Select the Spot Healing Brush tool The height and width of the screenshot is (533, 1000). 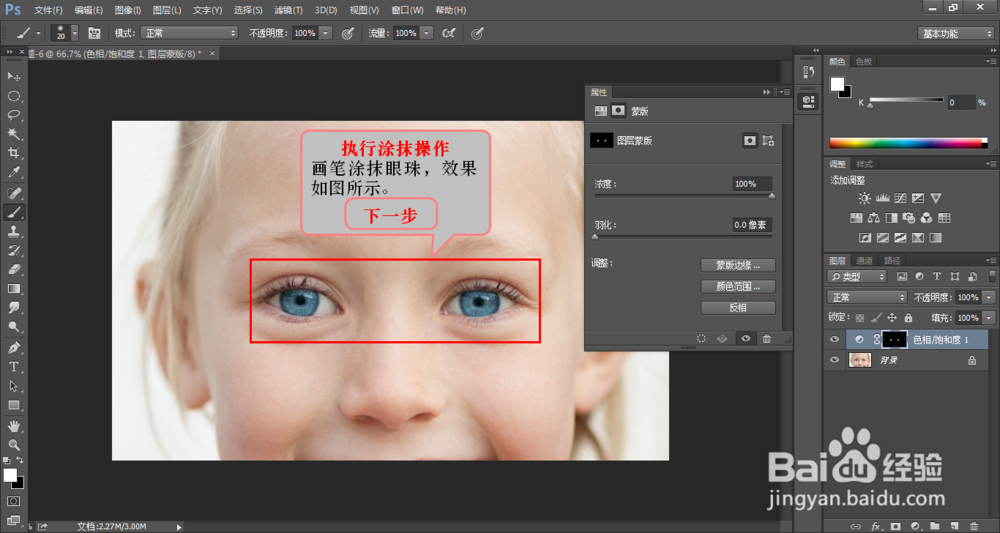13,193
